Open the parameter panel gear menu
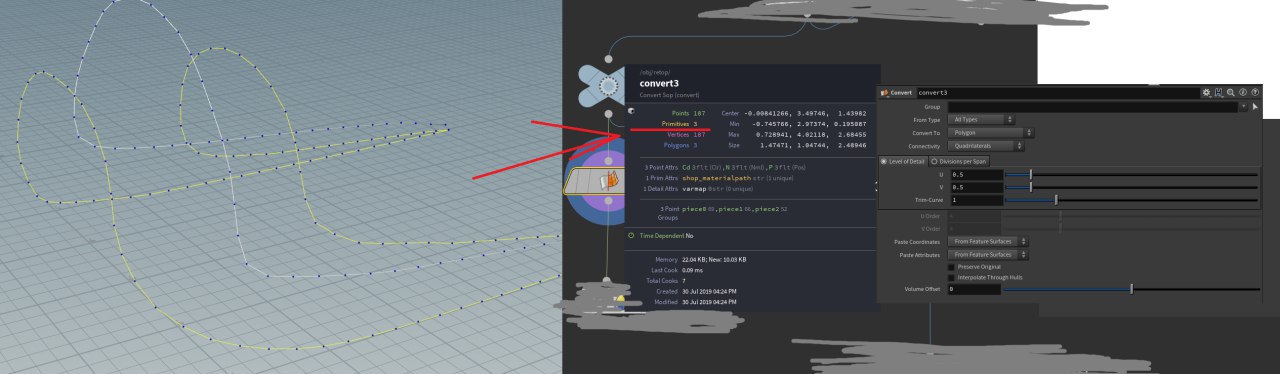Screen dimensions: 1280x374 tap(1207, 92)
